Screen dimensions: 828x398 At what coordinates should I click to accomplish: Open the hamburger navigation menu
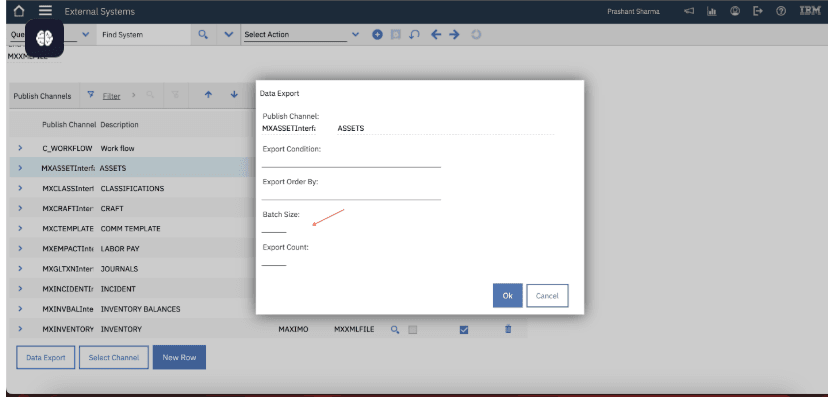click(45, 11)
